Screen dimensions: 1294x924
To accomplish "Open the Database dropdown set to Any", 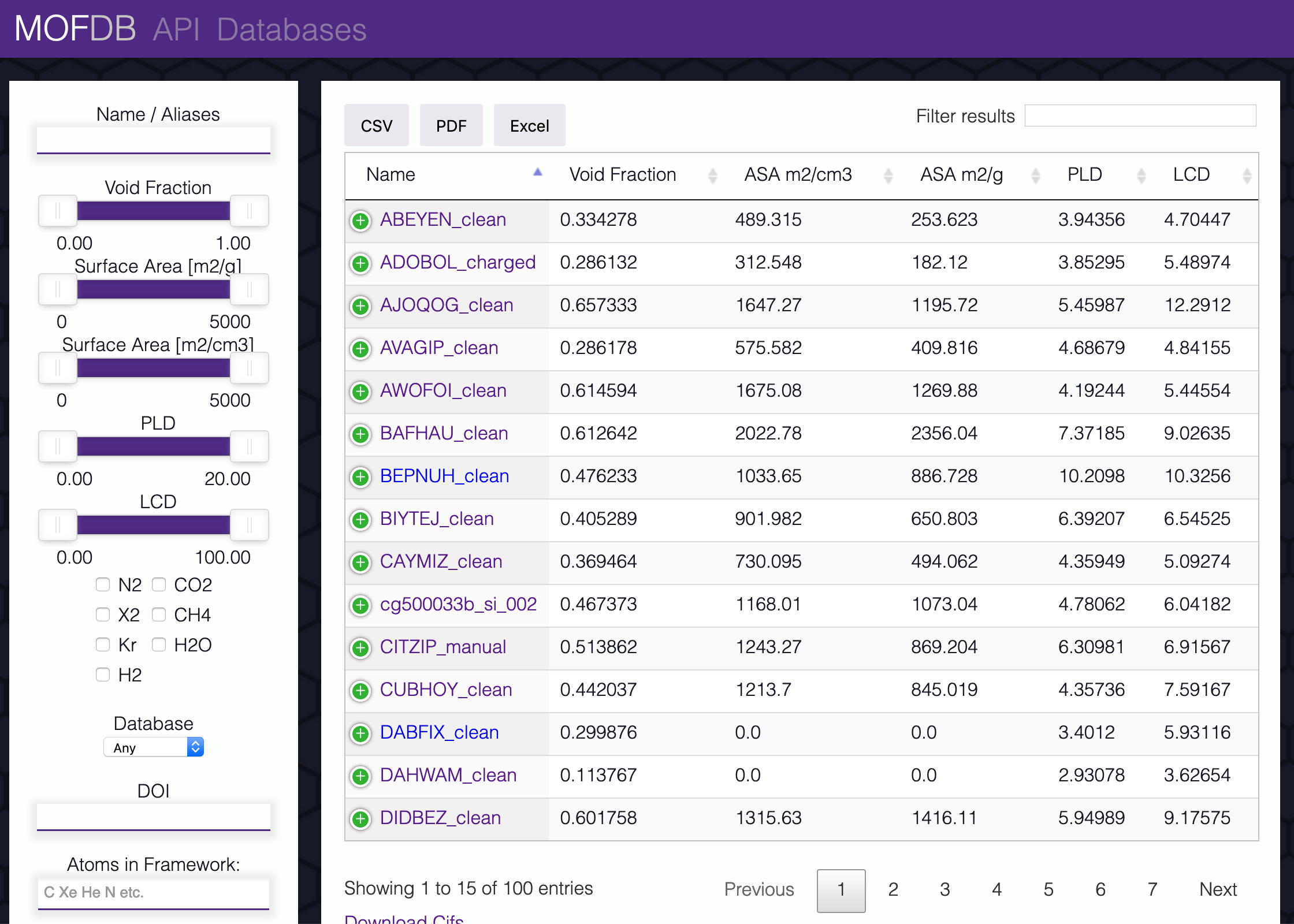I will 154,747.
